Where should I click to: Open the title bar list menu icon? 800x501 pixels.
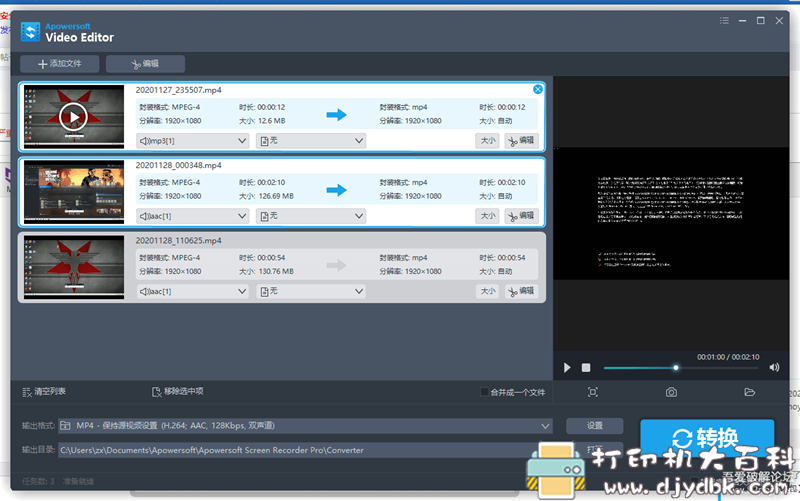[724, 20]
